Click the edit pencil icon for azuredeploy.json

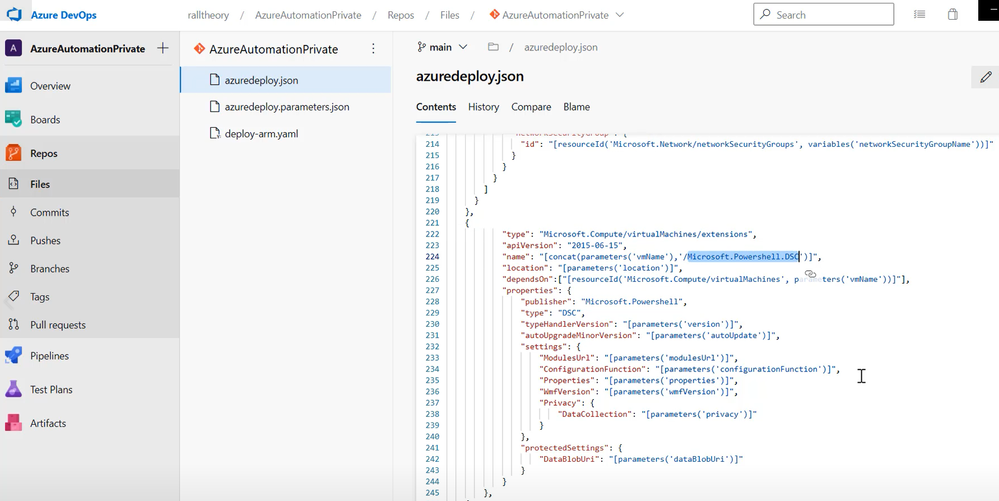click(x=986, y=77)
